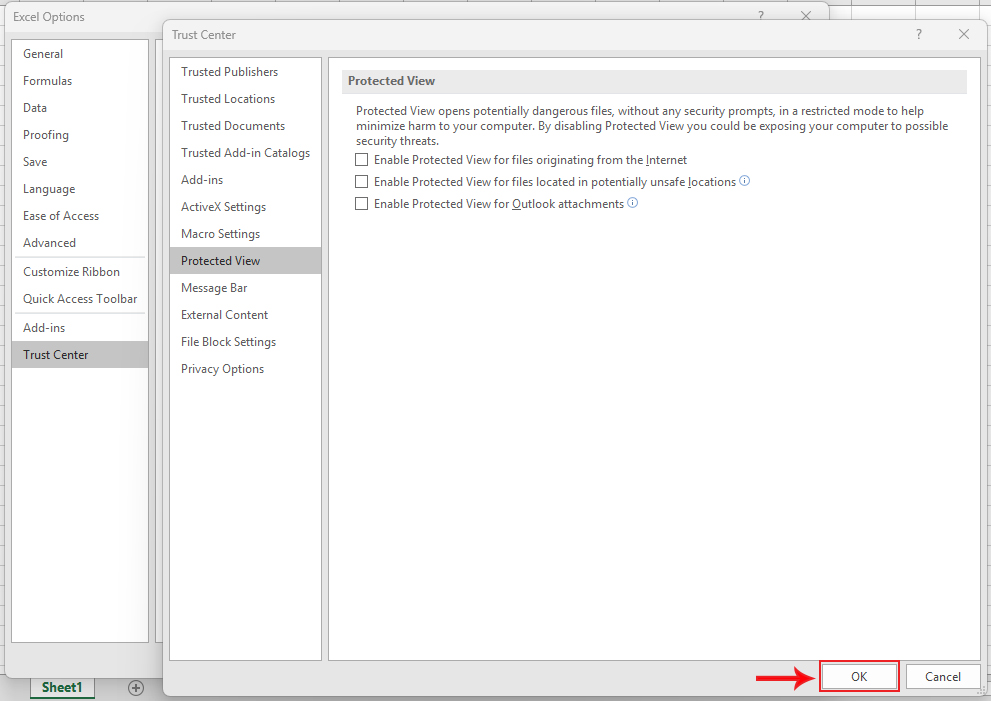Image resolution: width=991 pixels, height=701 pixels.
Task: Open Advanced in Excel Options list
Action: tap(49, 243)
